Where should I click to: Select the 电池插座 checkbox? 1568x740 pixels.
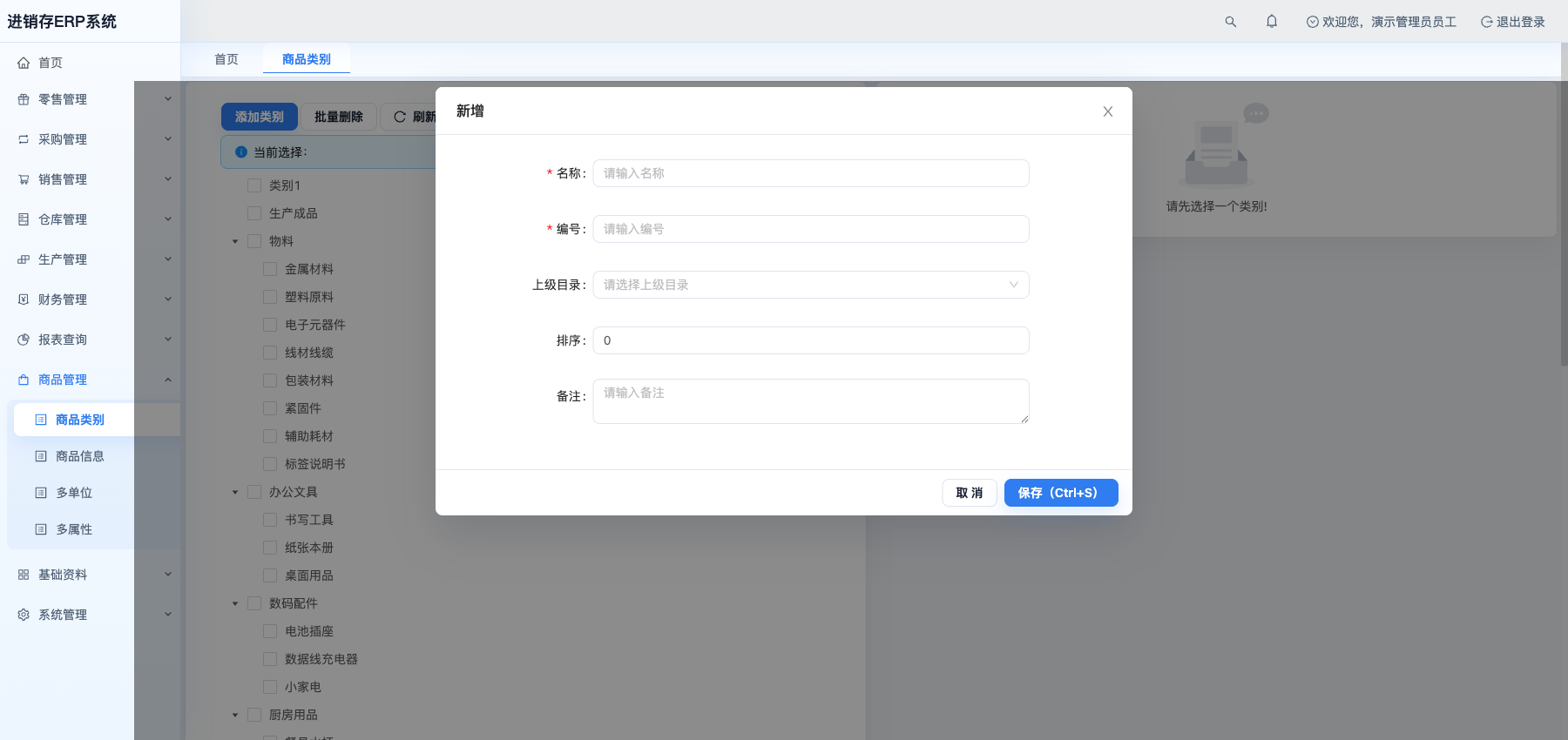tap(270, 631)
